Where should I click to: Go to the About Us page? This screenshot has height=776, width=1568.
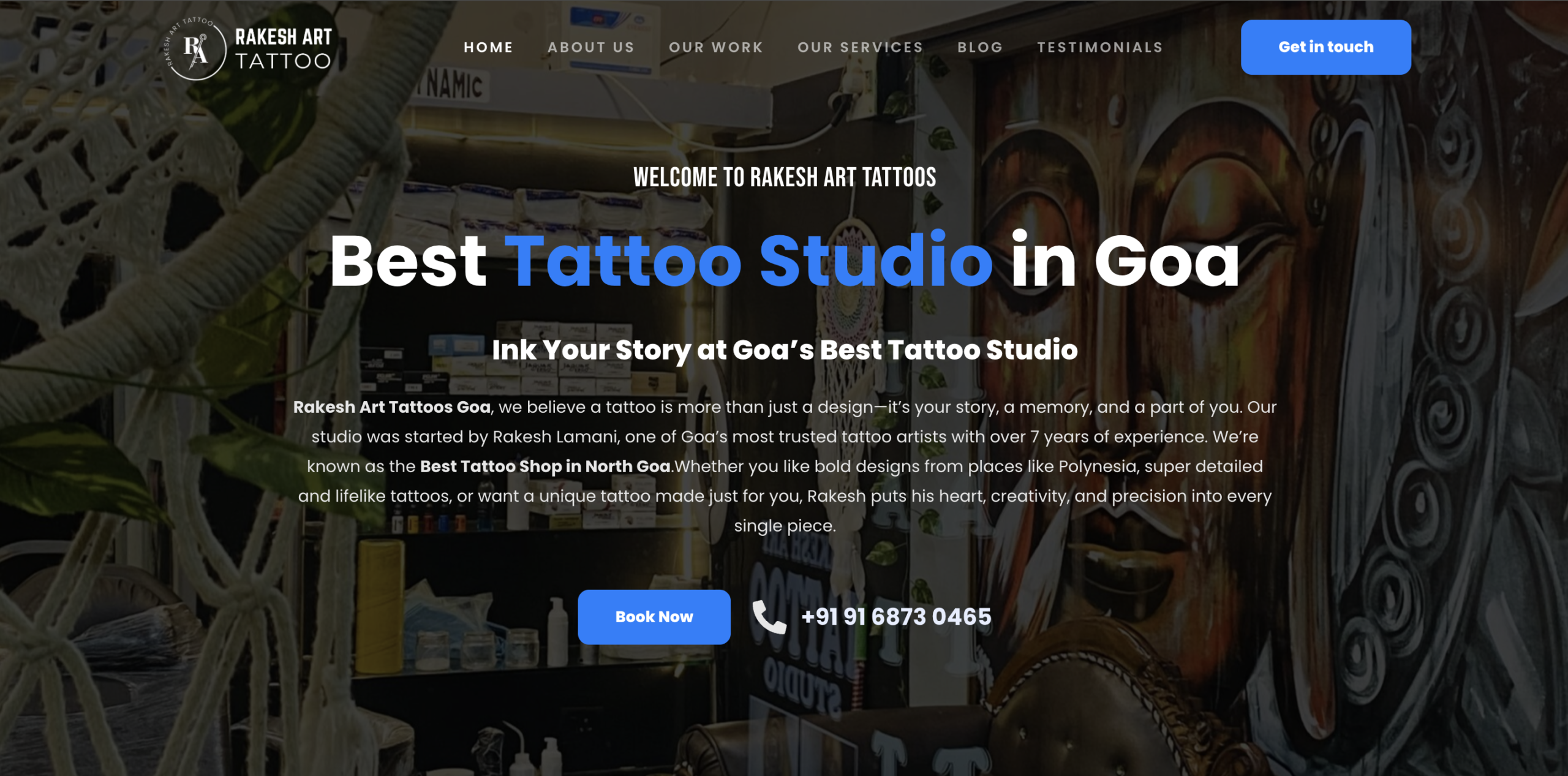tap(591, 47)
